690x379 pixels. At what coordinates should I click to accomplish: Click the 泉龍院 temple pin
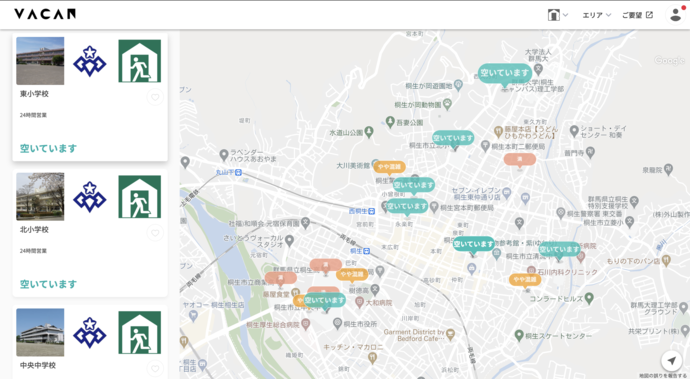tap(668, 169)
